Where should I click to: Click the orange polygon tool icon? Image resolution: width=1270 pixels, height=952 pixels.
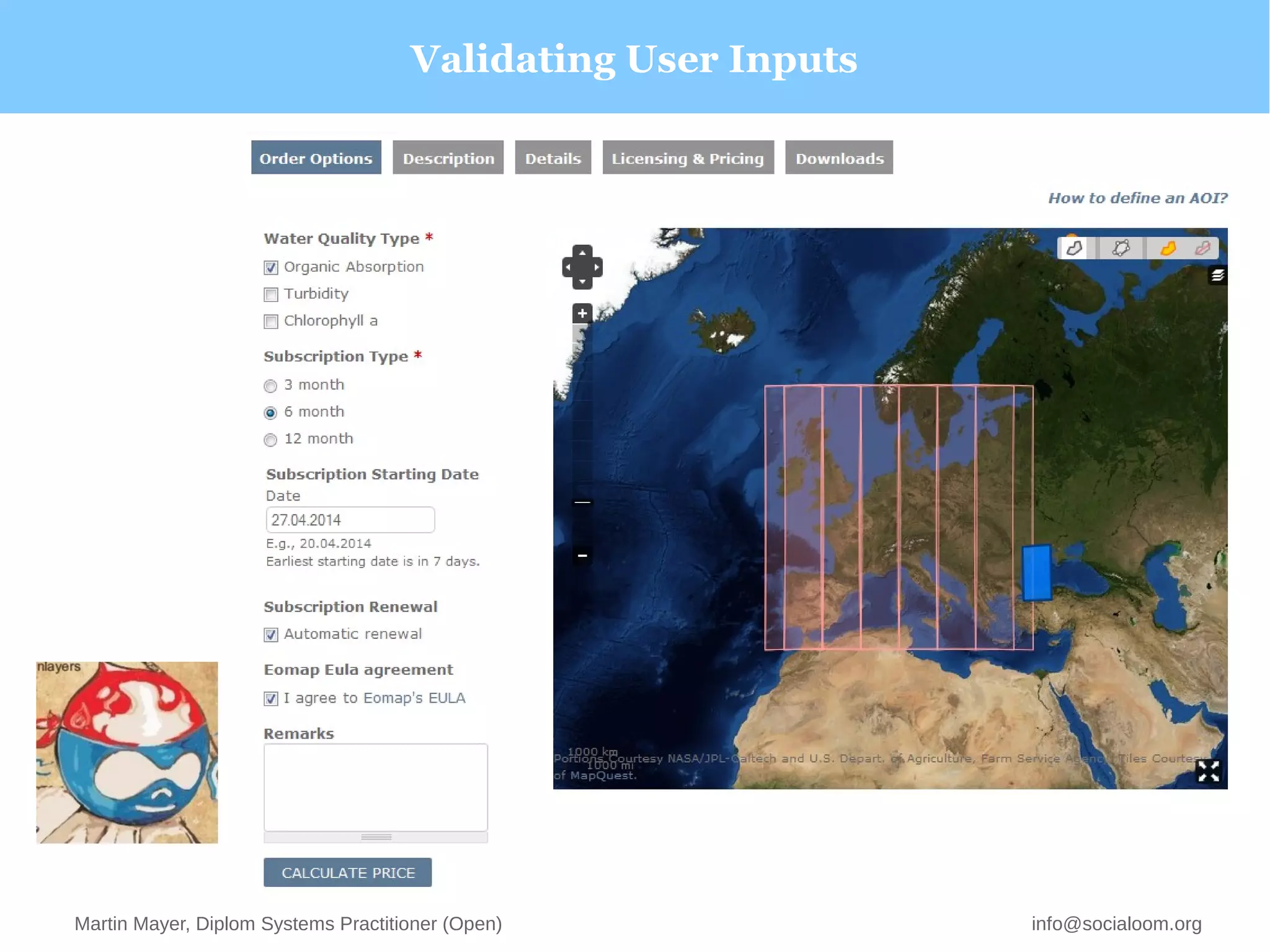coord(1168,248)
